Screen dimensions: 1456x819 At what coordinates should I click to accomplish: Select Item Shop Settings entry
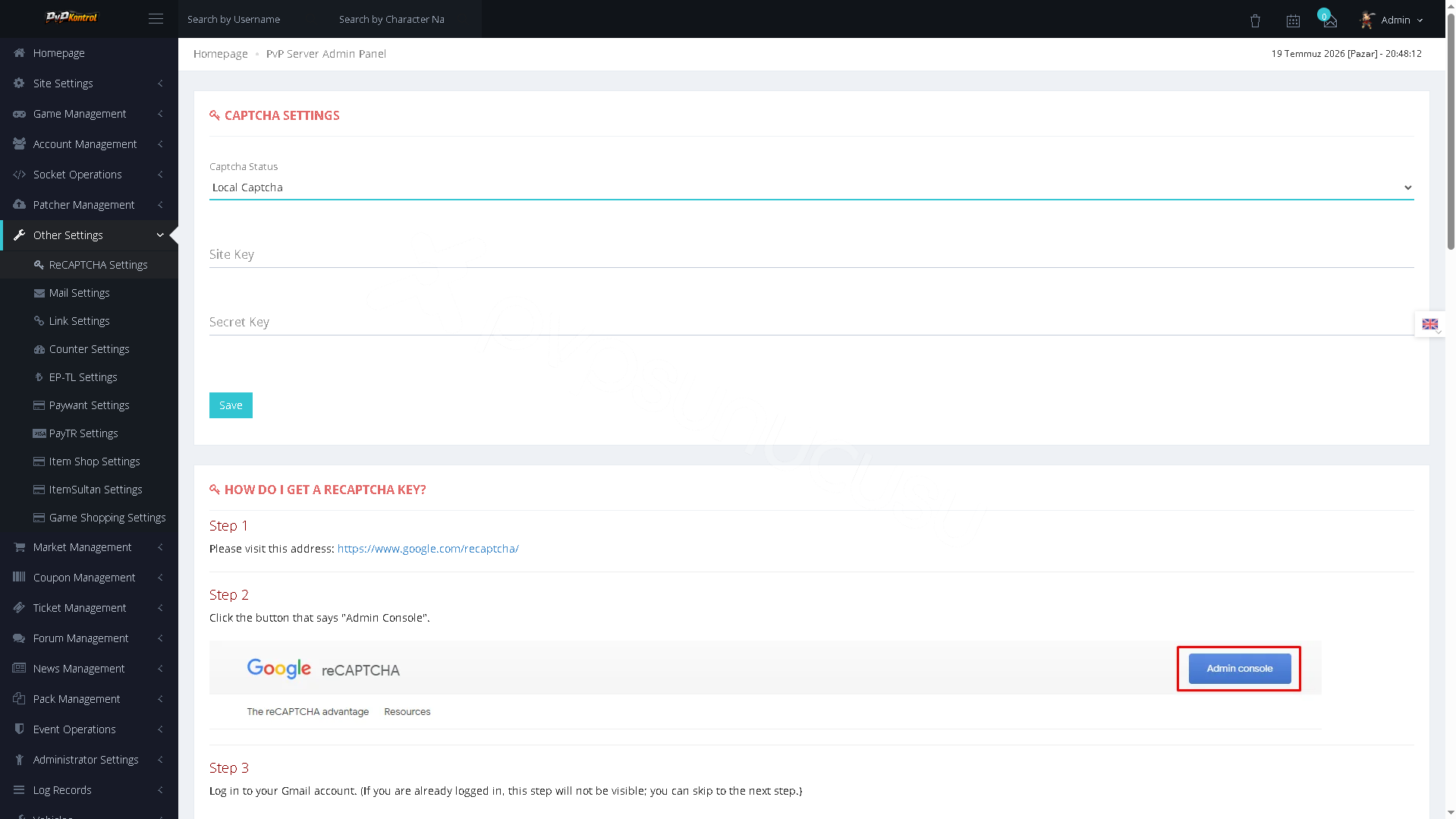pyautogui.click(x=89, y=461)
